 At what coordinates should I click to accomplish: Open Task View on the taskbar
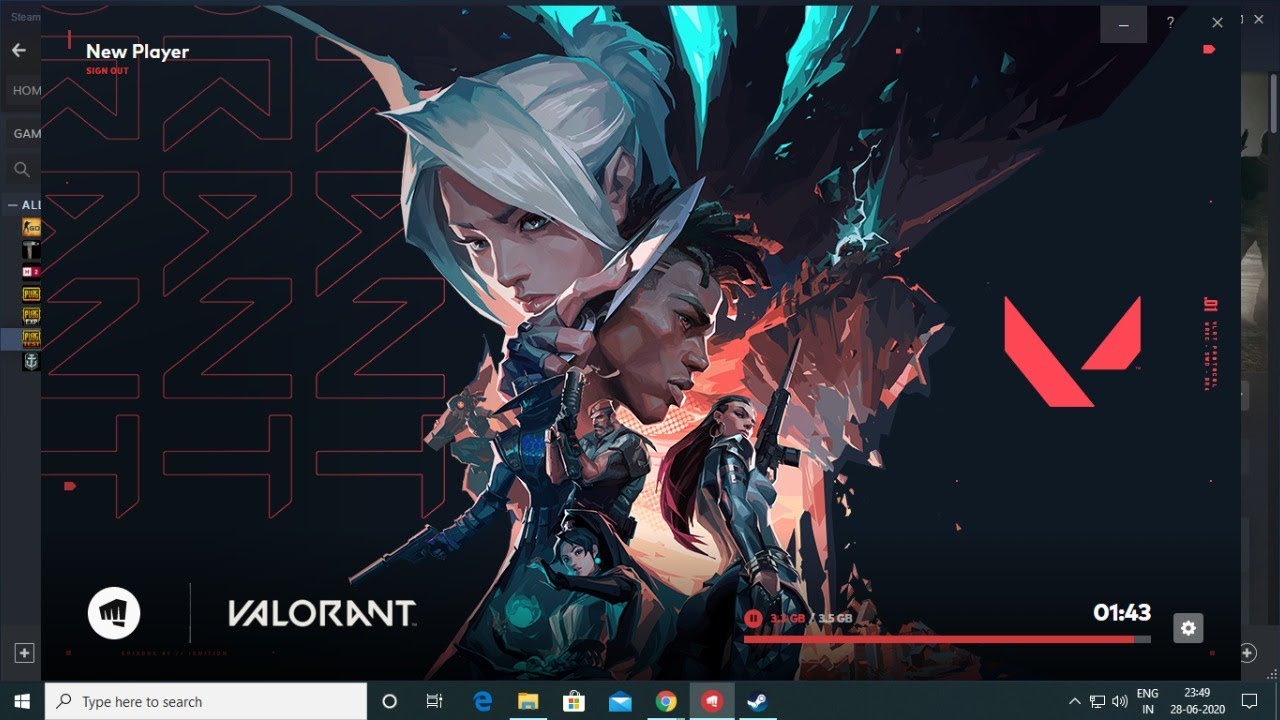tap(434, 701)
